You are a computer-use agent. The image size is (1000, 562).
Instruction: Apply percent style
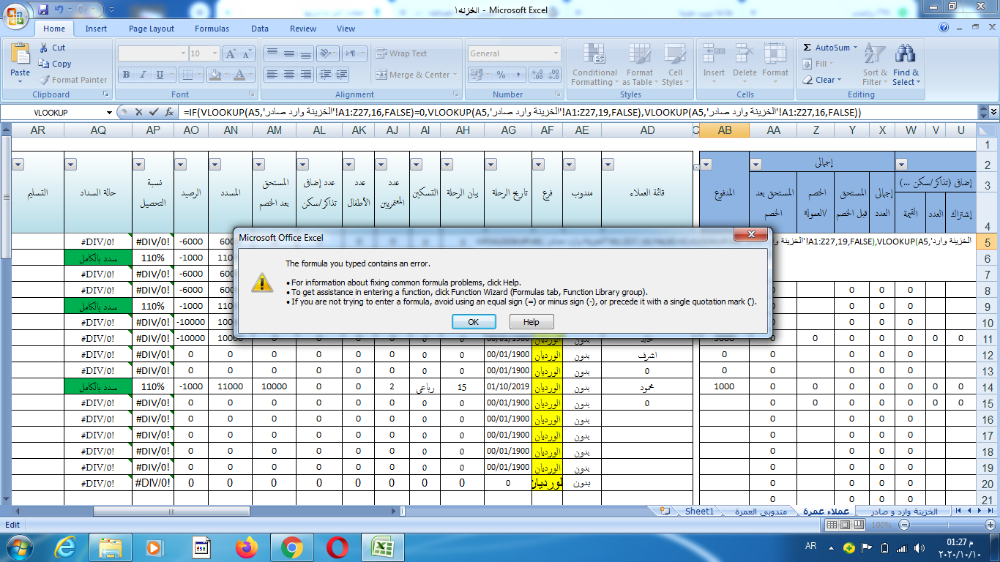501,75
